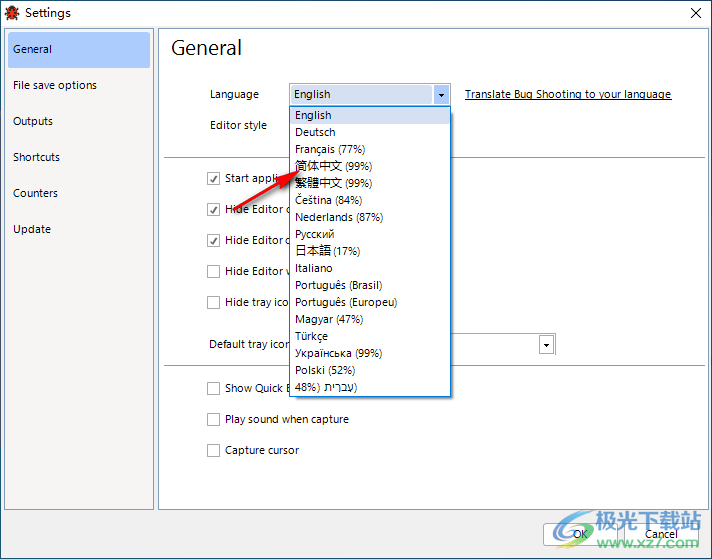
Task: Select Português (Europeu) language option
Action: (x=370, y=302)
